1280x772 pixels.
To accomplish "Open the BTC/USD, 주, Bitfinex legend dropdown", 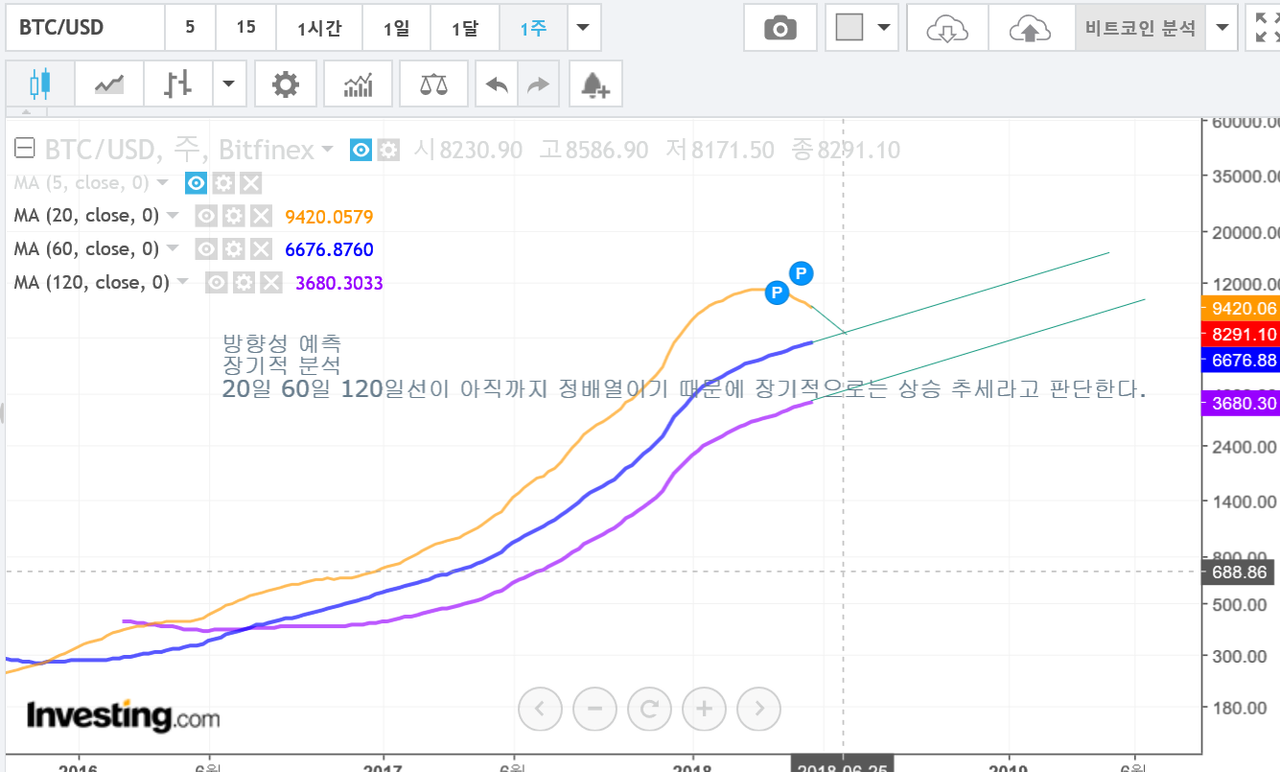I will (x=327, y=151).
